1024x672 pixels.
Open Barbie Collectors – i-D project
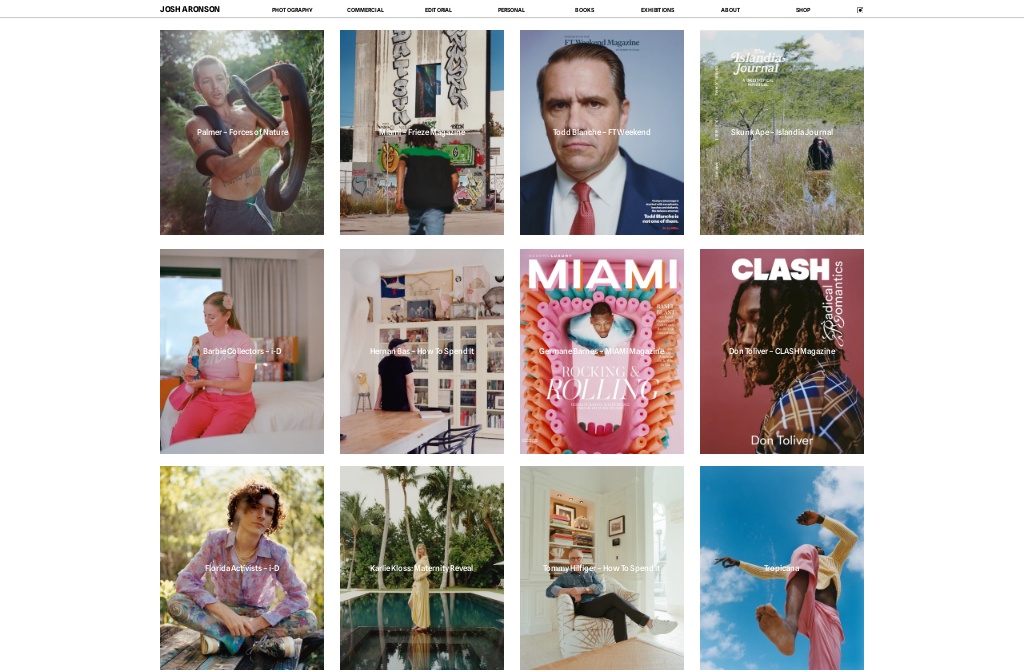(242, 351)
